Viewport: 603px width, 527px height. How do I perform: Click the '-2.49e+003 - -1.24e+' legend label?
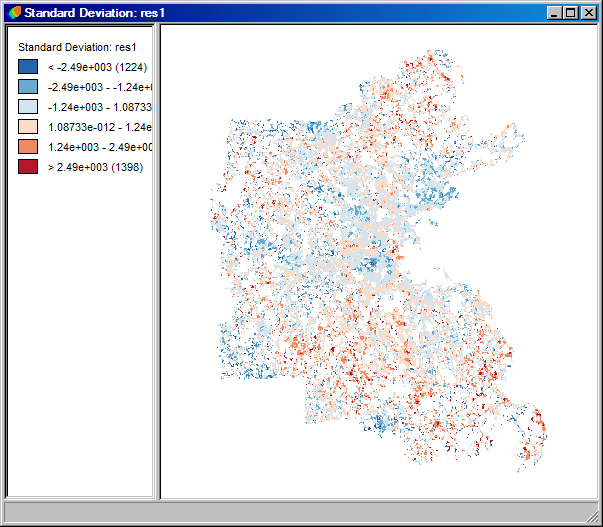click(x=100, y=87)
